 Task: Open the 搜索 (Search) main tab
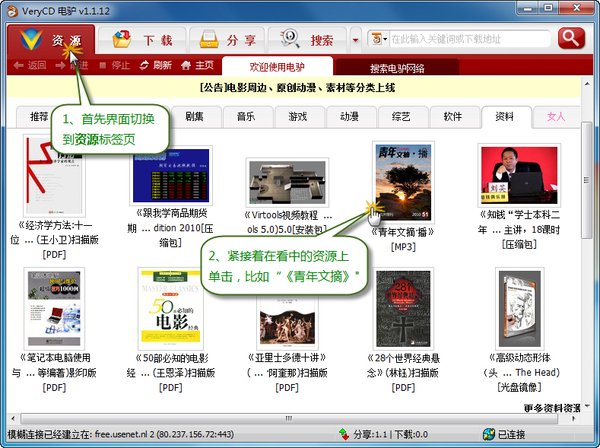(x=307, y=40)
